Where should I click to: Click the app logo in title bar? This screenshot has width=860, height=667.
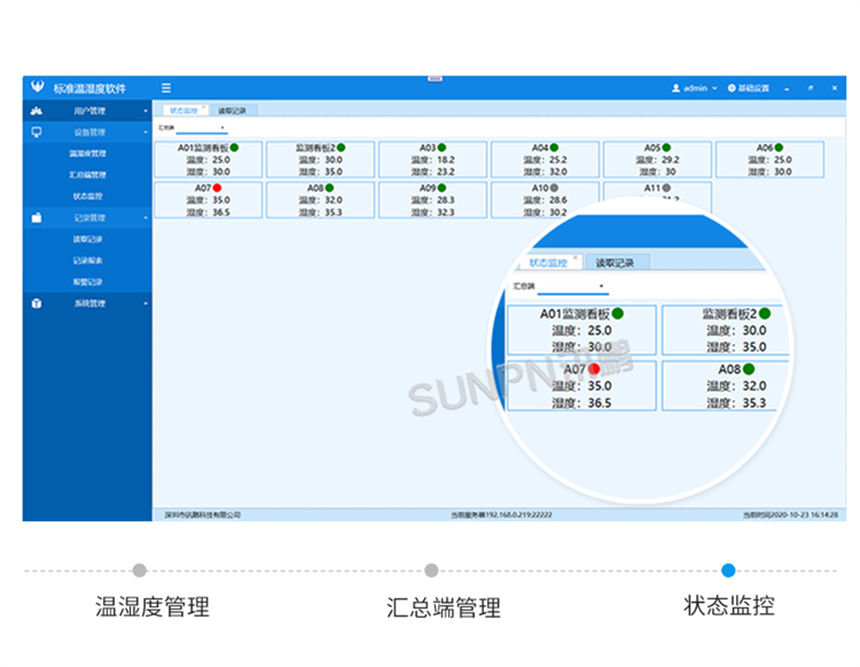tap(38, 88)
